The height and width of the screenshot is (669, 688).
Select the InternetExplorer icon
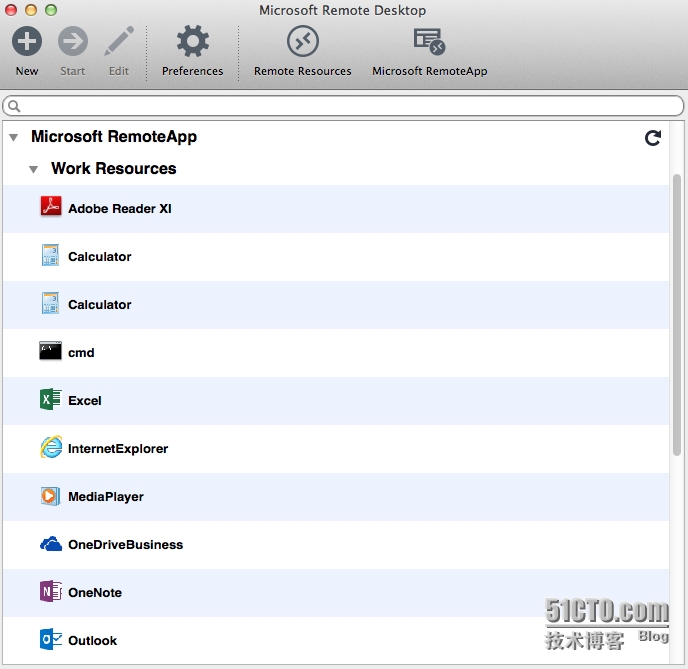51,447
